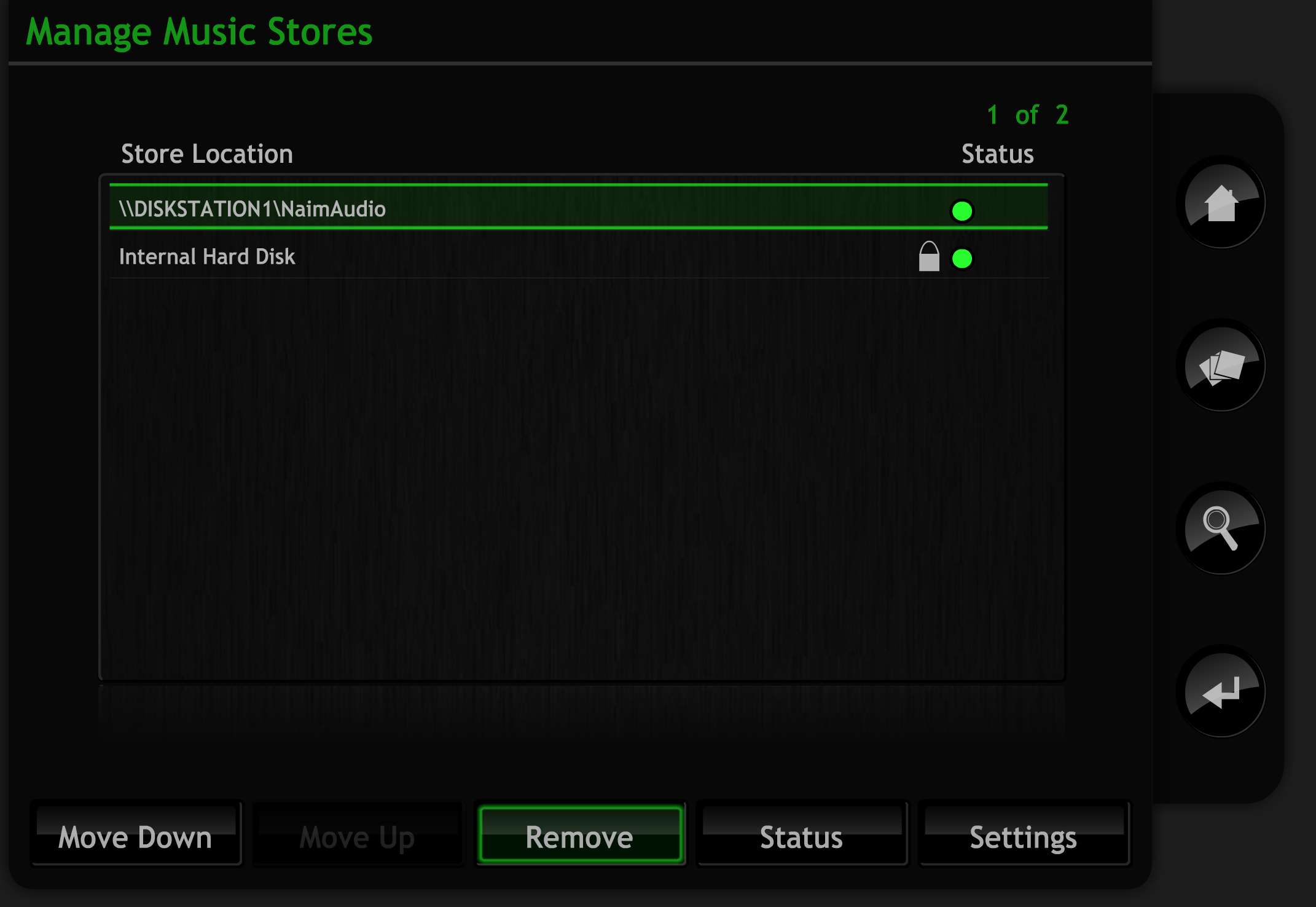This screenshot has height=907, width=1316.
Task: Click the return arrow back icon
Action: click(1221, 691)
